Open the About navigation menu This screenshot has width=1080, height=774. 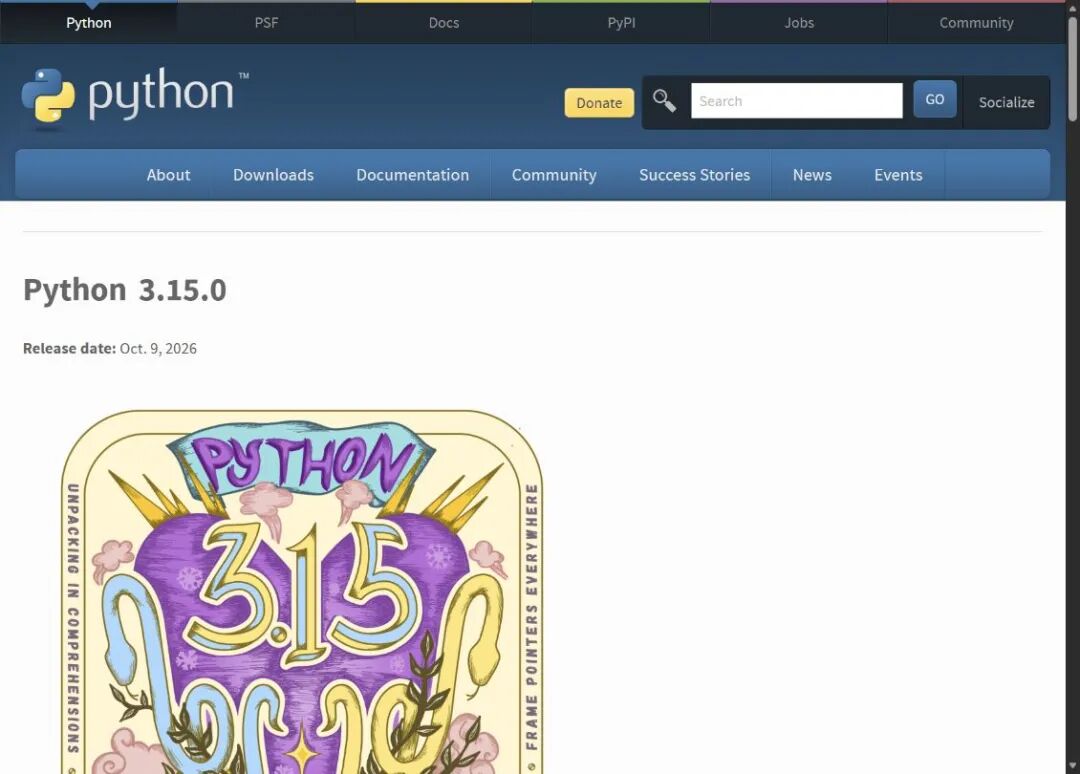pos(168,175)
